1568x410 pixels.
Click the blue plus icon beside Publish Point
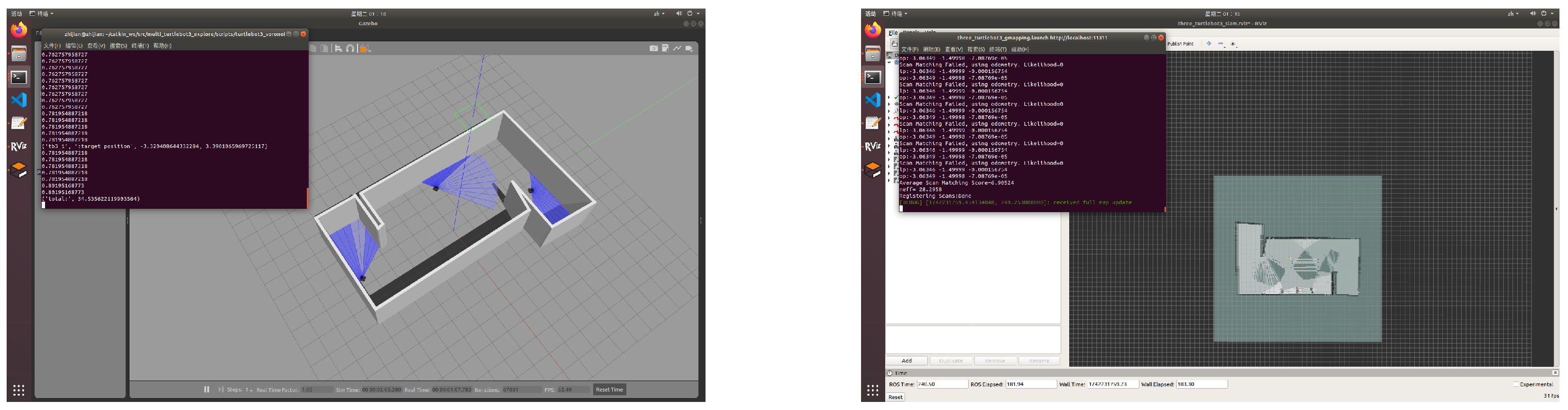click(1208, 44)
